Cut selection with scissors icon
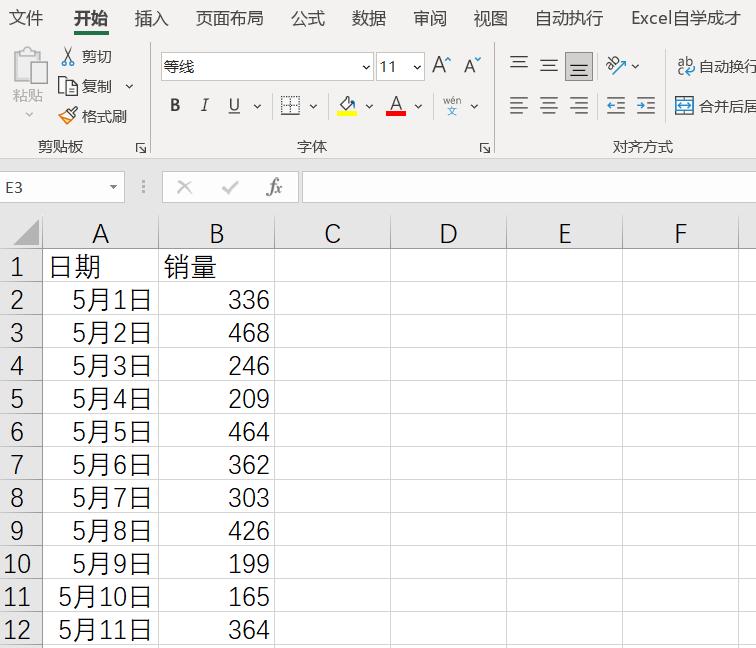 68,57
